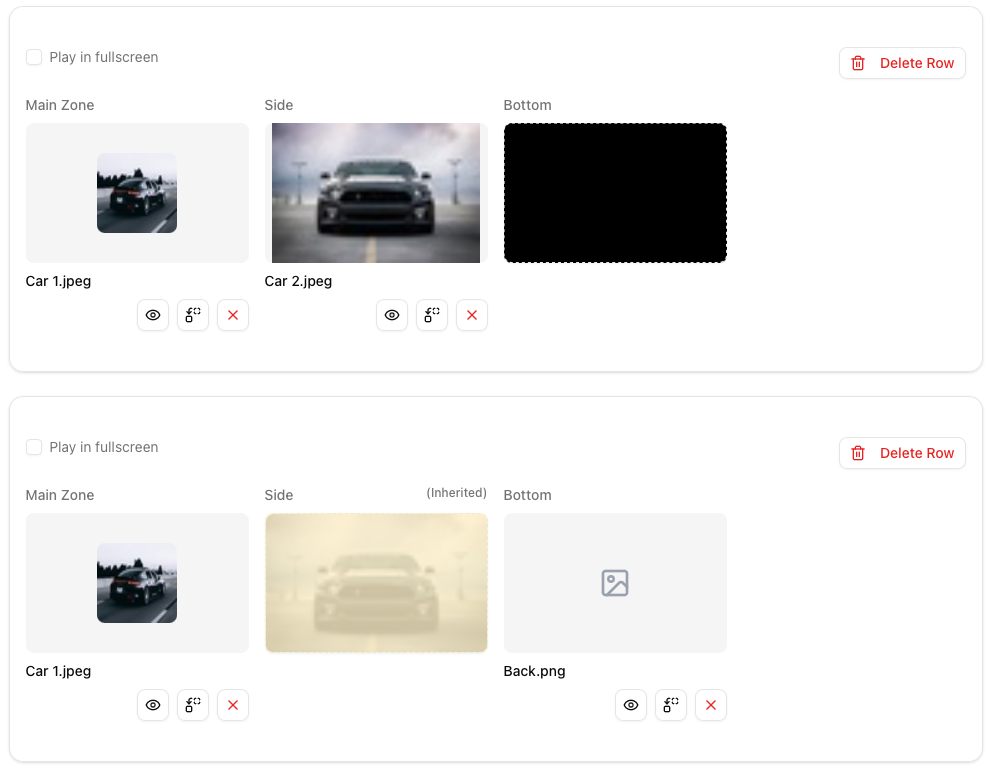Click the replace icon under Car 2.jpeg
The image size is (993, 769).
432,315
